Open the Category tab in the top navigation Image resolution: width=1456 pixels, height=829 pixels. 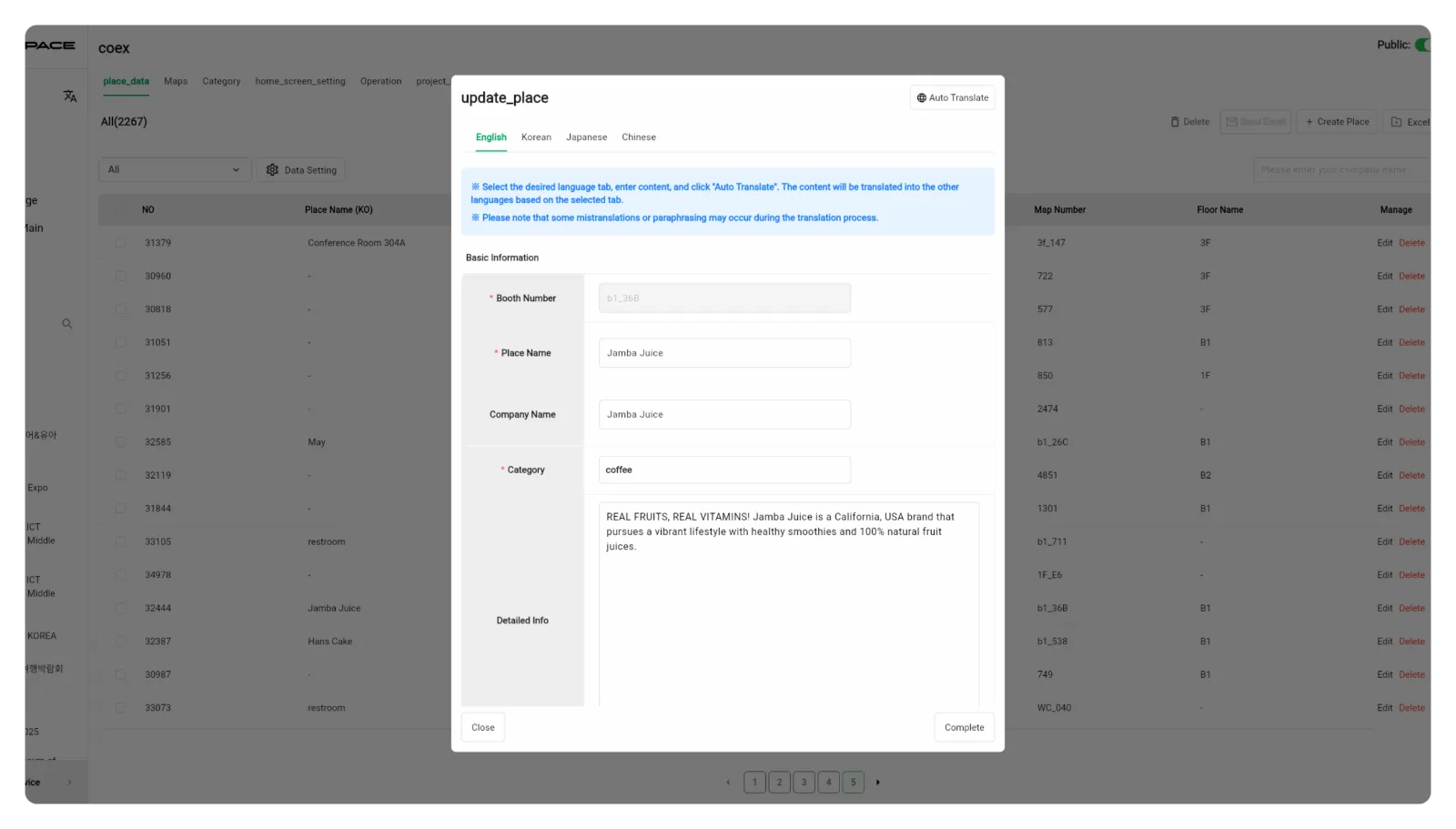pos(221,82)
